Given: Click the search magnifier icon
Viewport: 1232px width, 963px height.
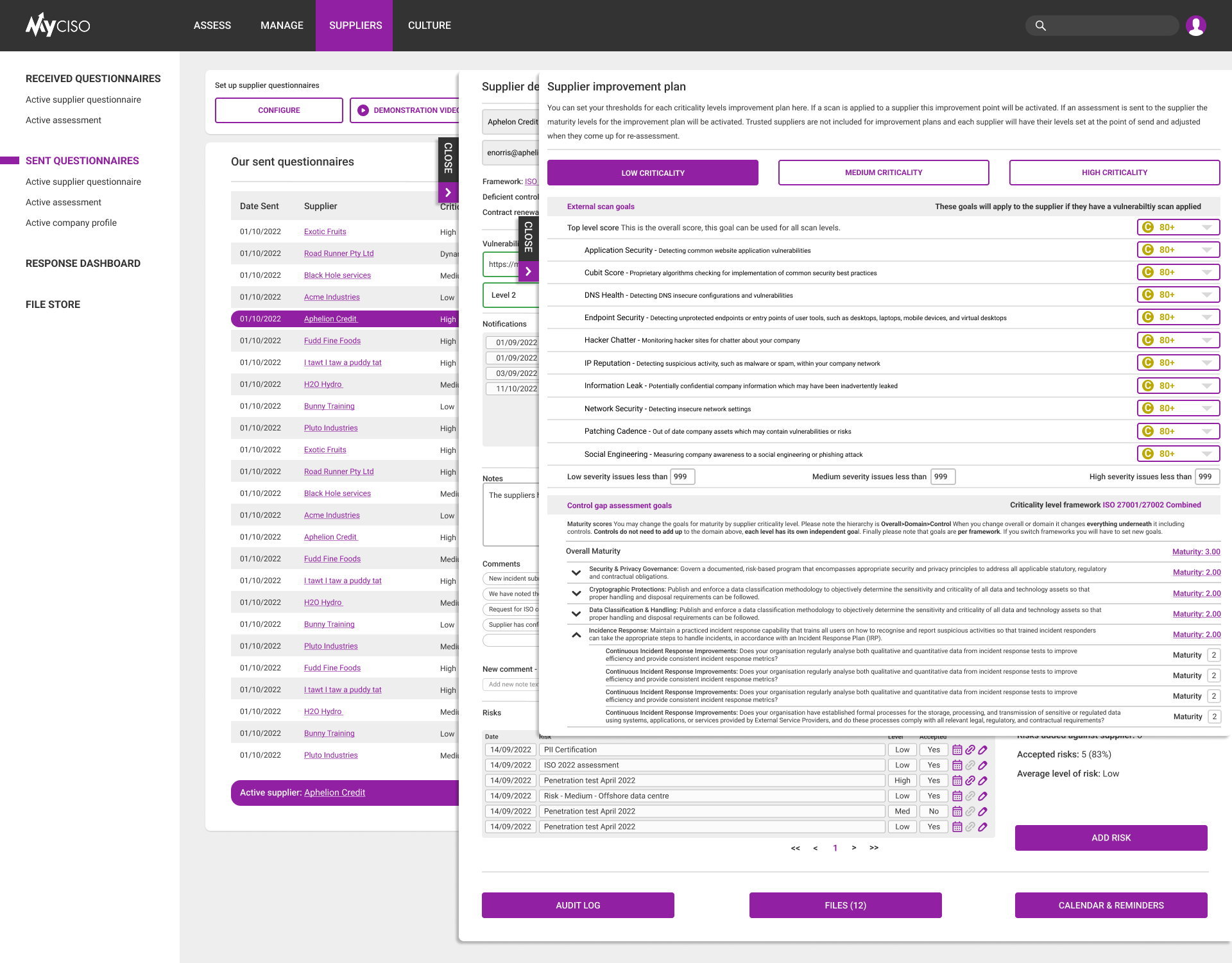Looking at the screenshot, I should coord(1041,26).
